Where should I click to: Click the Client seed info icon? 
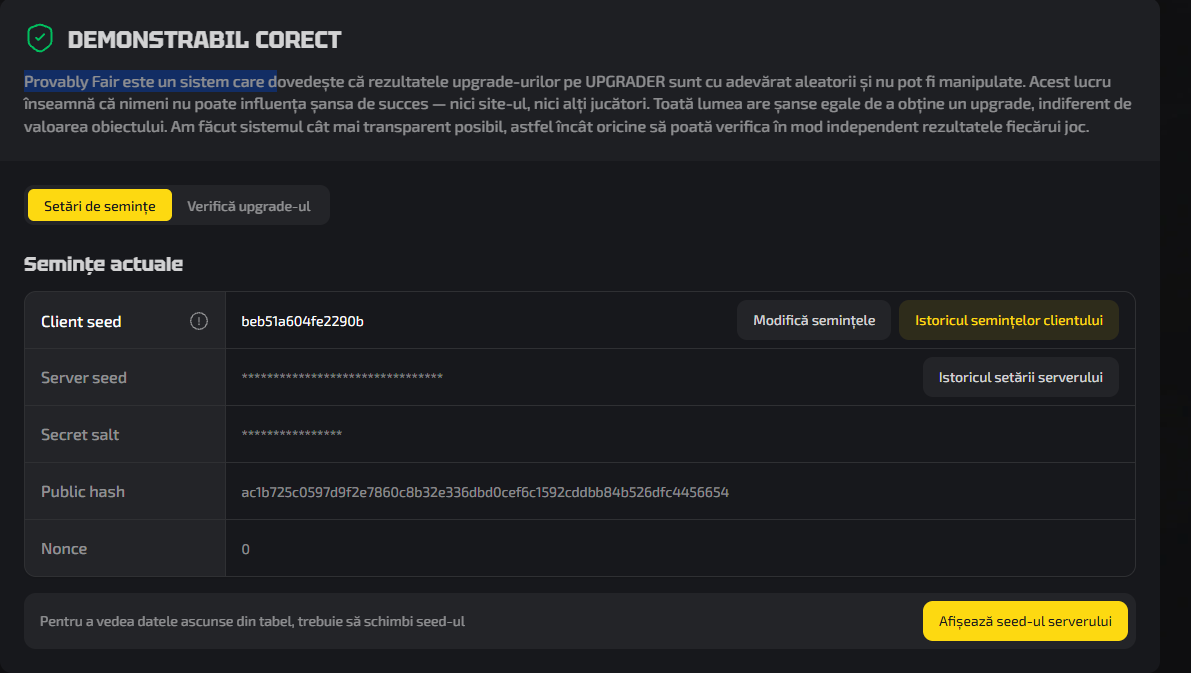pyautogui.click(x=198, y=321)
